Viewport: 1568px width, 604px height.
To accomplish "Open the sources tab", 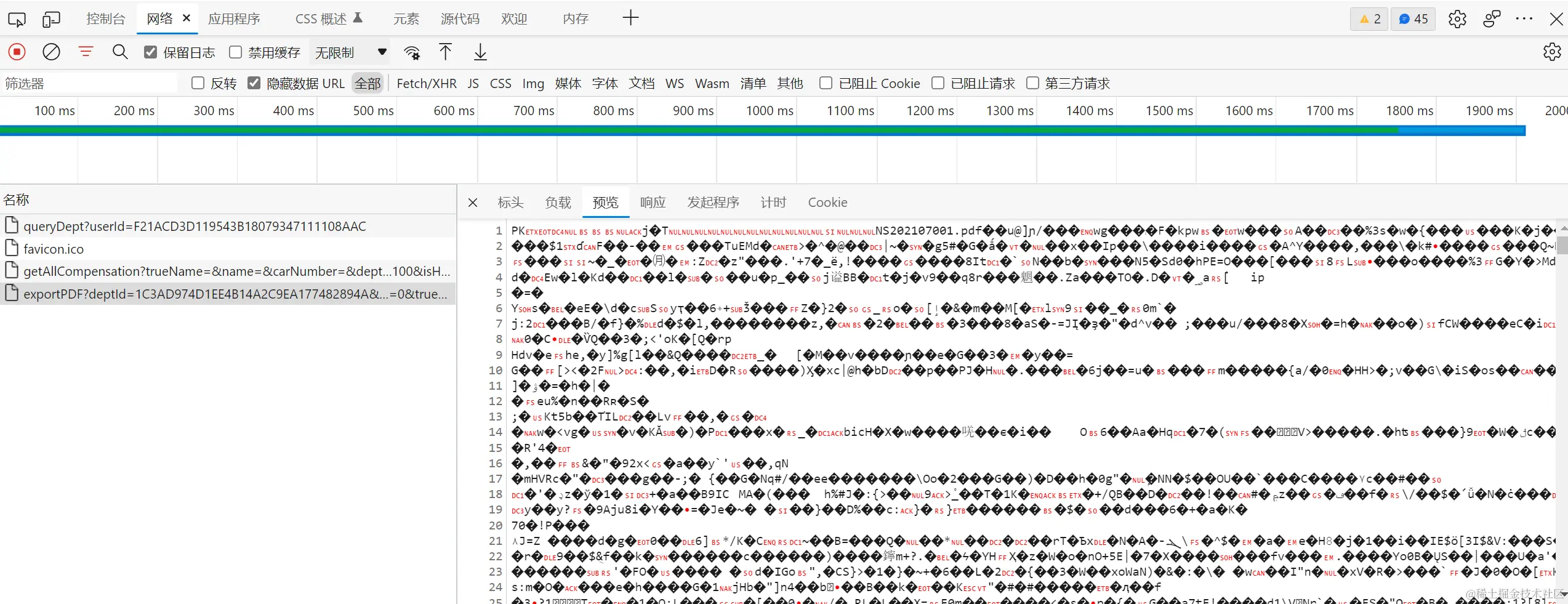I will (x=460, y=18).
